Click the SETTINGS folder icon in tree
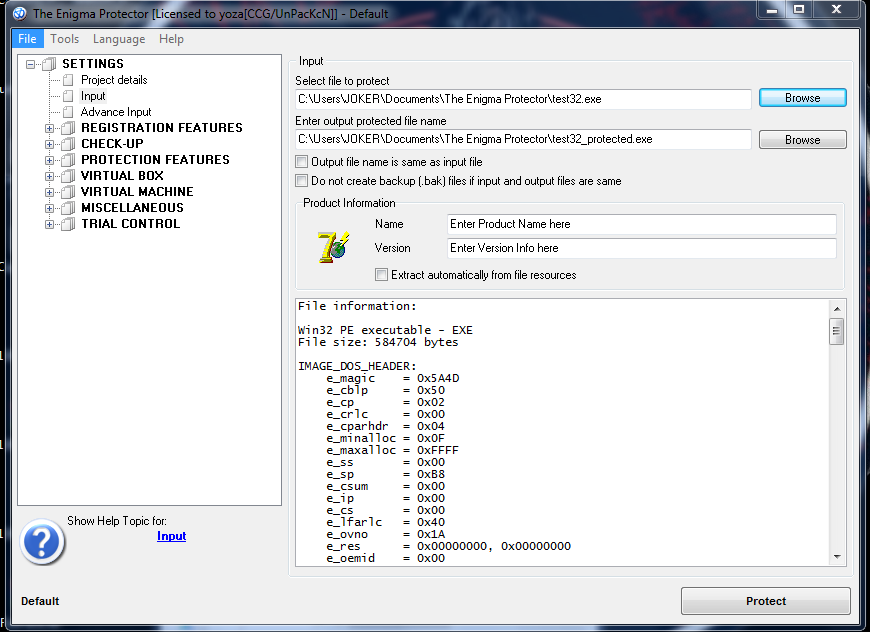This screenshot has height=632, width=870. [49, 64]
